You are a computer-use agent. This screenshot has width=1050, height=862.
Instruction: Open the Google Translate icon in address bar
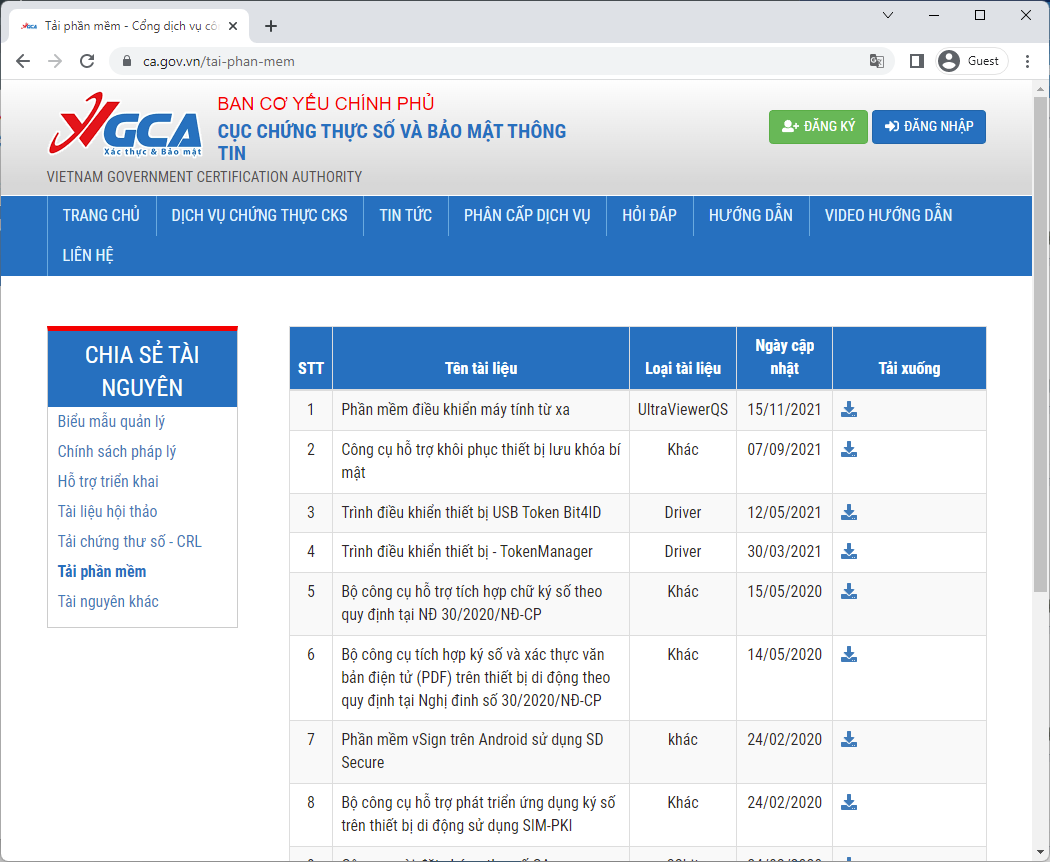(x=877, y=61)
